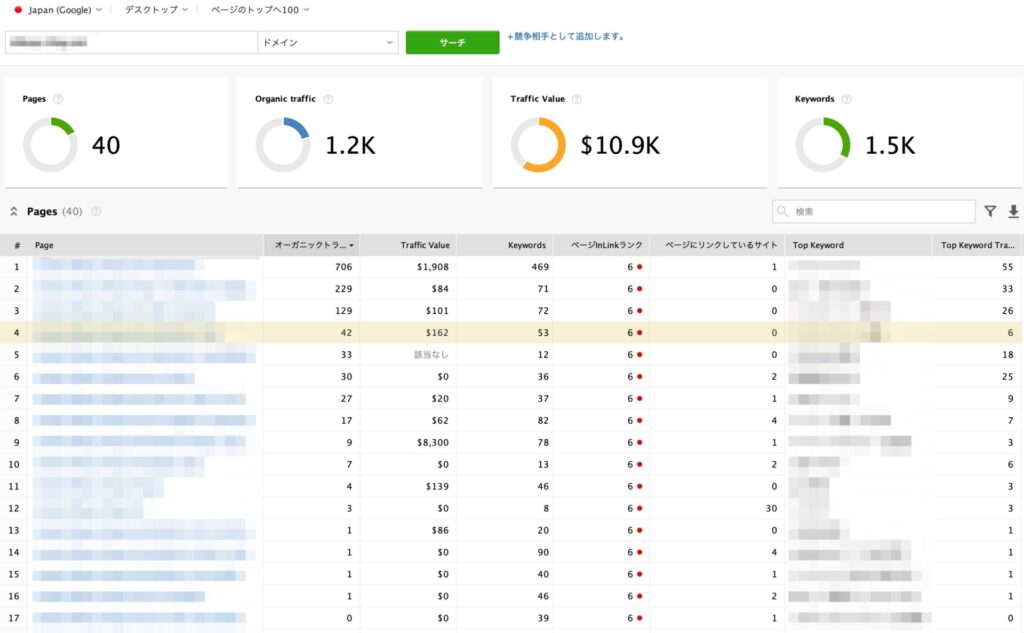Click the magnifier icon in the search box

pos(782,212)
